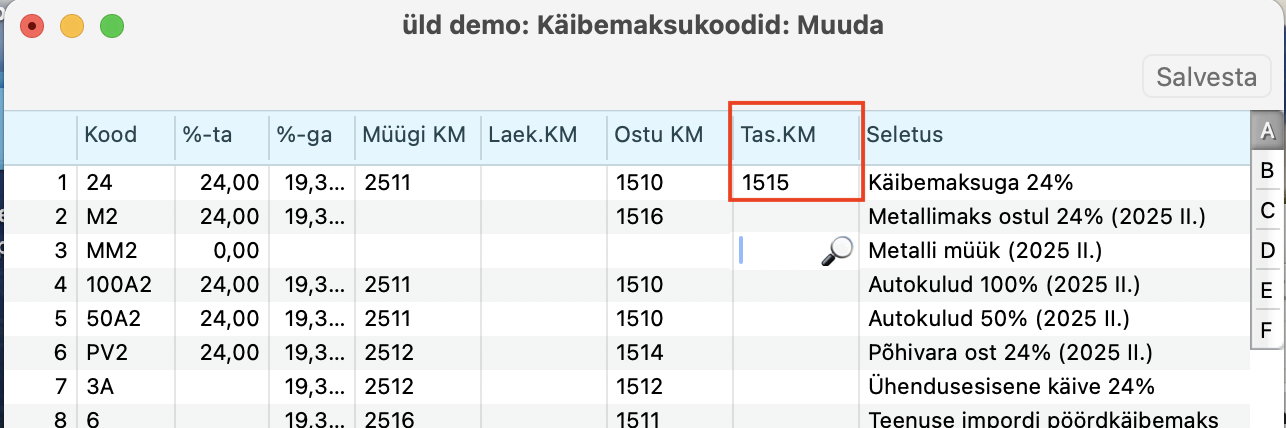This screenshot has height=428, width=1286.
Task: Click the Salvesta button
Action: (1206, 77)
